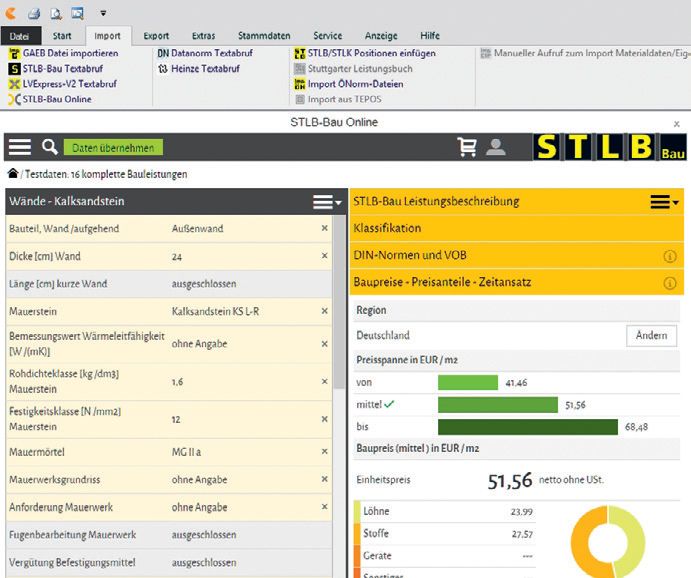The height and width of the screenshot is (578, 691).
Task: Switch to the Export ribbon tab
Action: coord(156,36)
